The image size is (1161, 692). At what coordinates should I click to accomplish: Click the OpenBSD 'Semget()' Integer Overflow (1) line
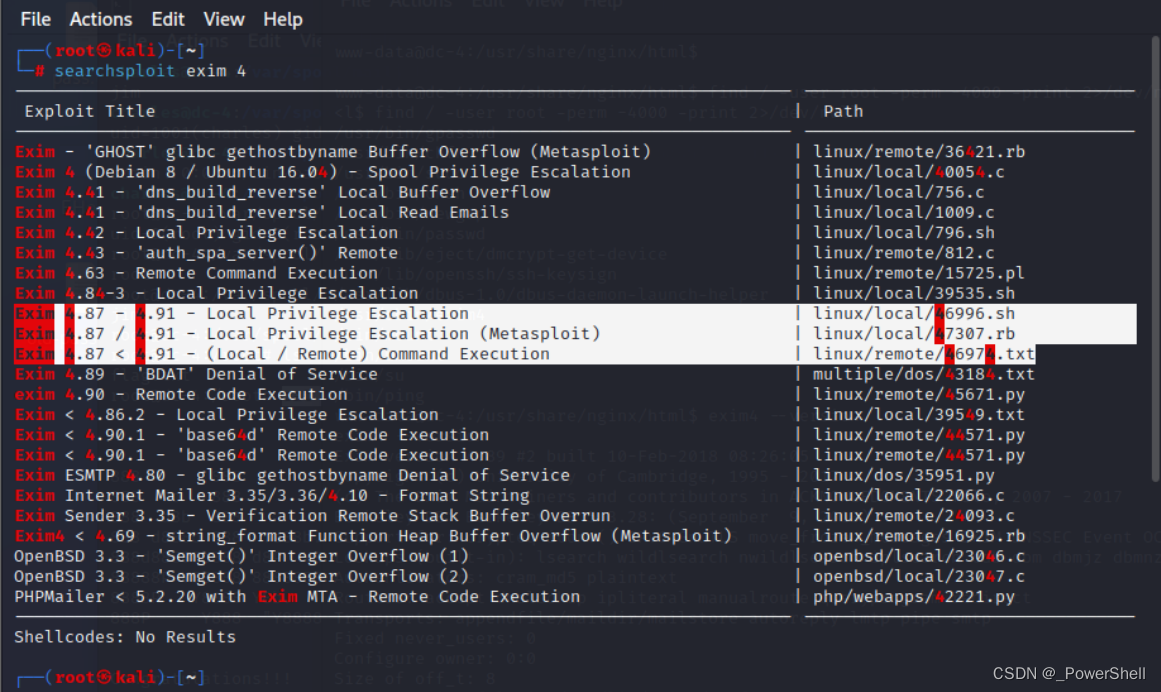[x=241, y=556]
